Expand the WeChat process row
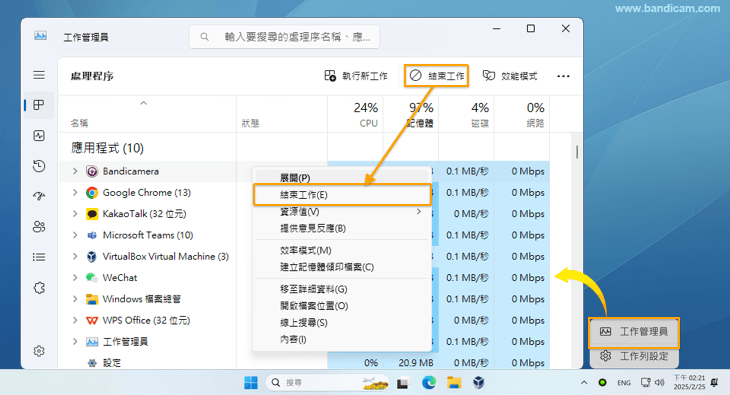This screenshot has width=730, height=395. (75, 278)
